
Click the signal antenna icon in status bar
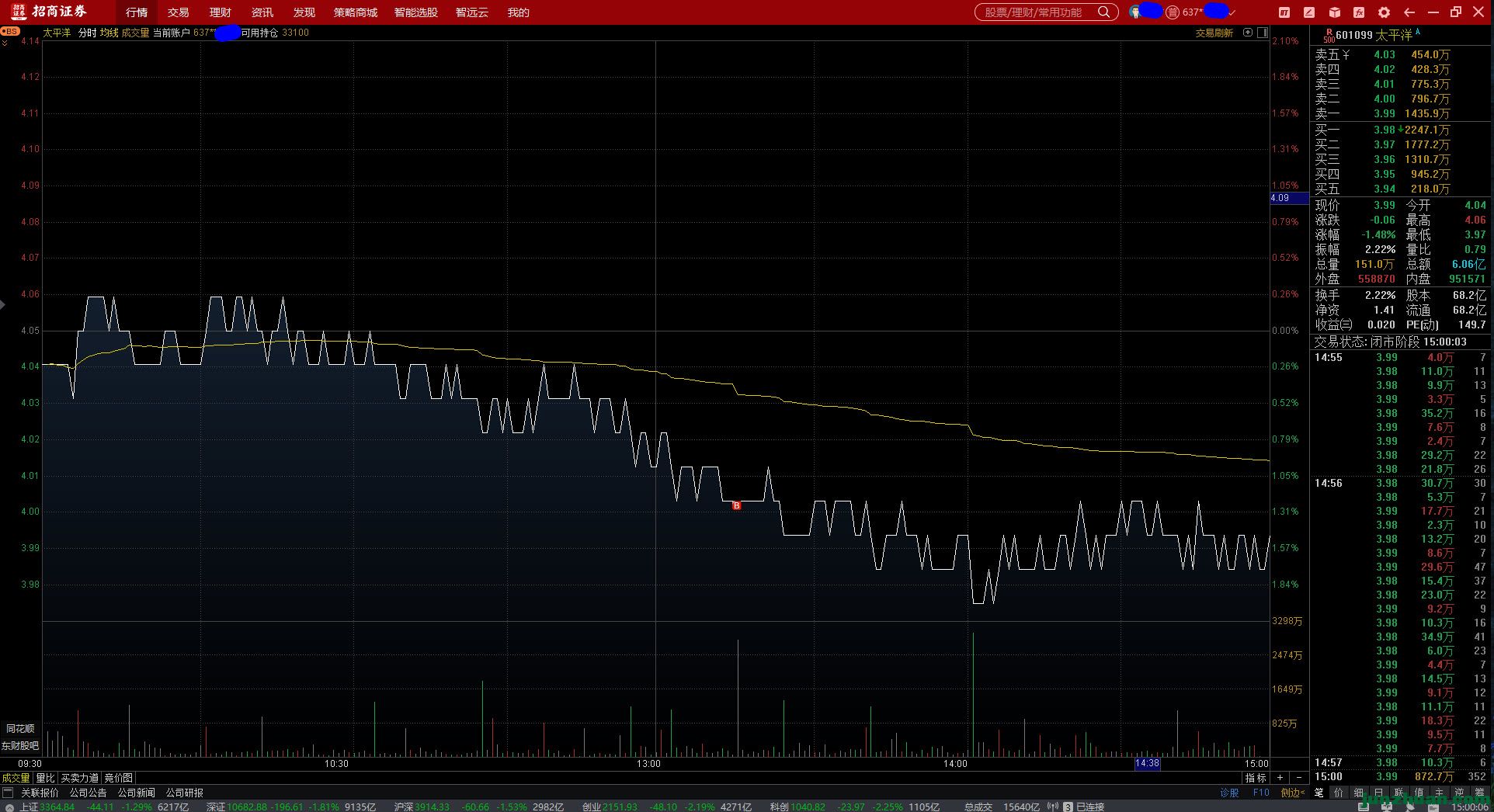tap(1054, 807)
